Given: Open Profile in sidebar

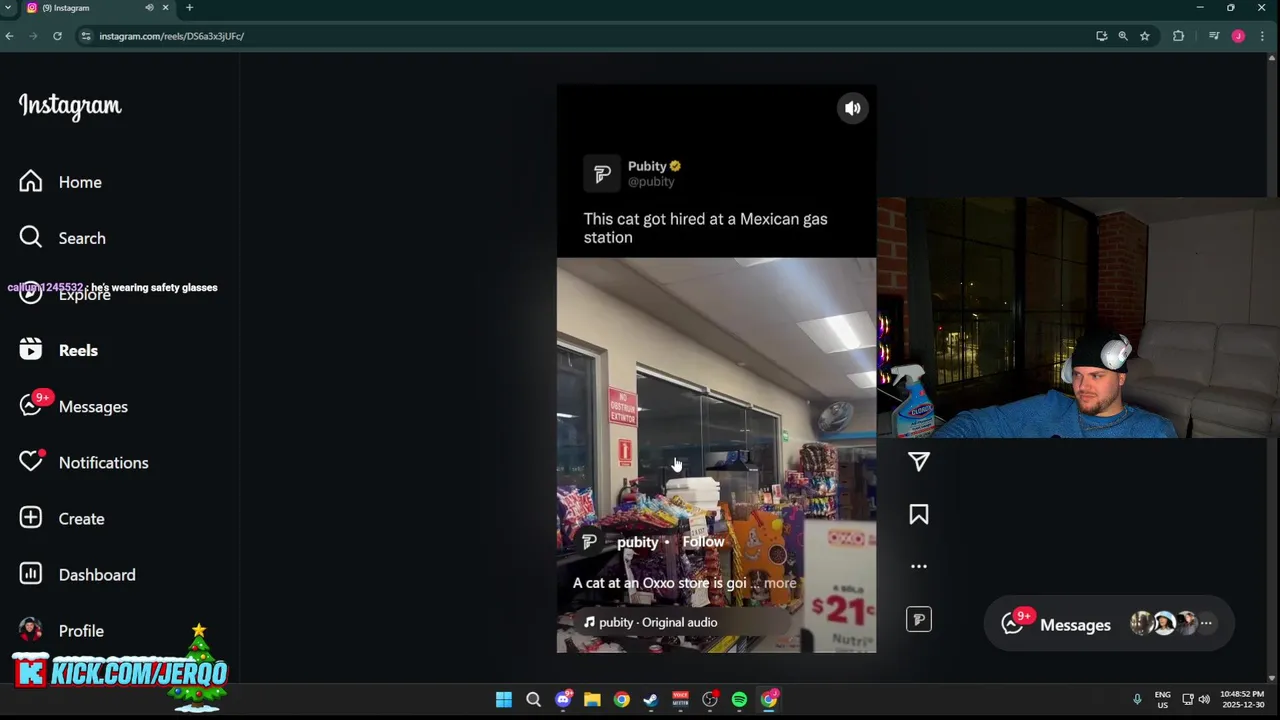Looking at the screenshot, I should coord(61,630).
